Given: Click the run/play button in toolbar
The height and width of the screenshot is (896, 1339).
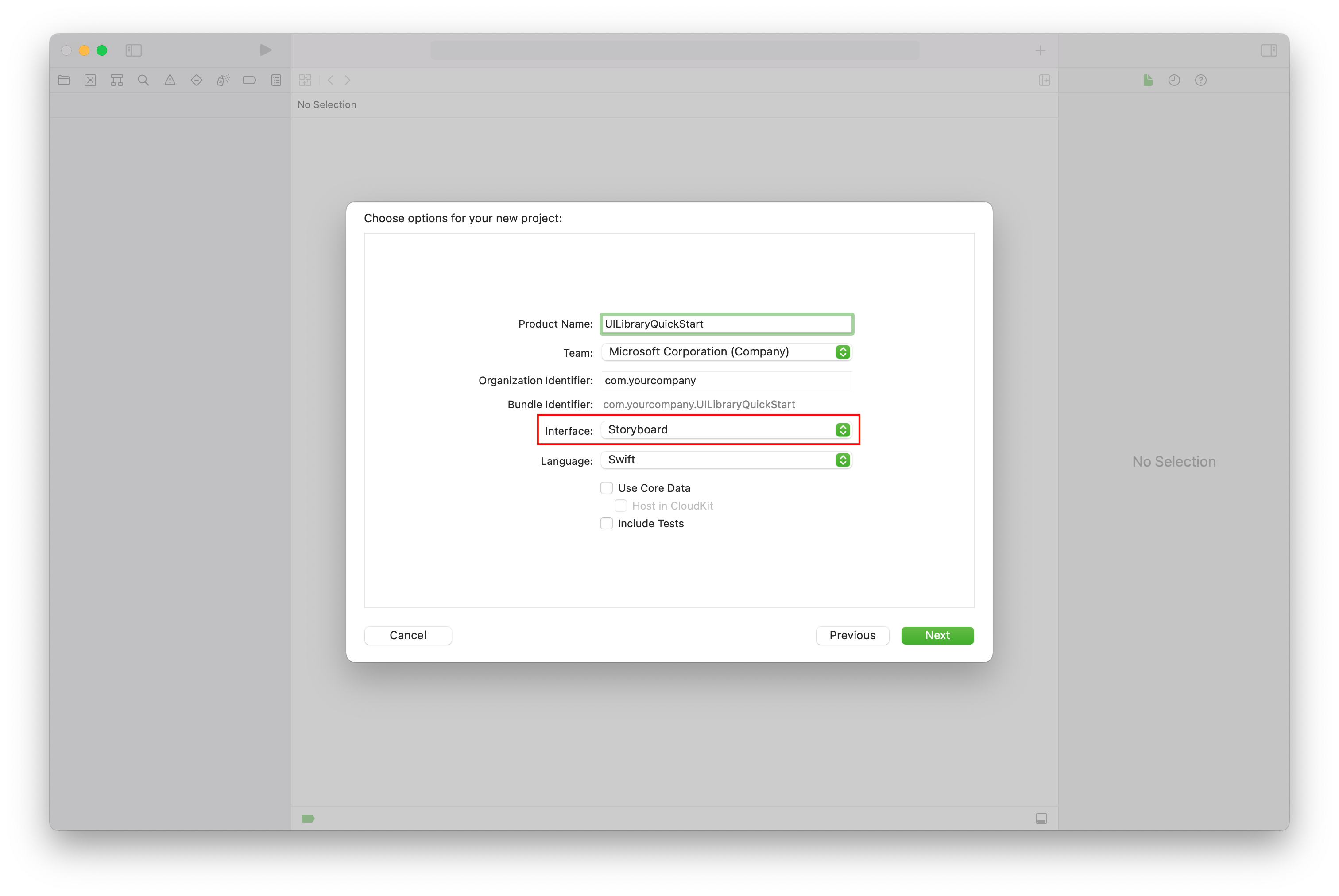Looking at the screenshot, I should pos(265,49).
